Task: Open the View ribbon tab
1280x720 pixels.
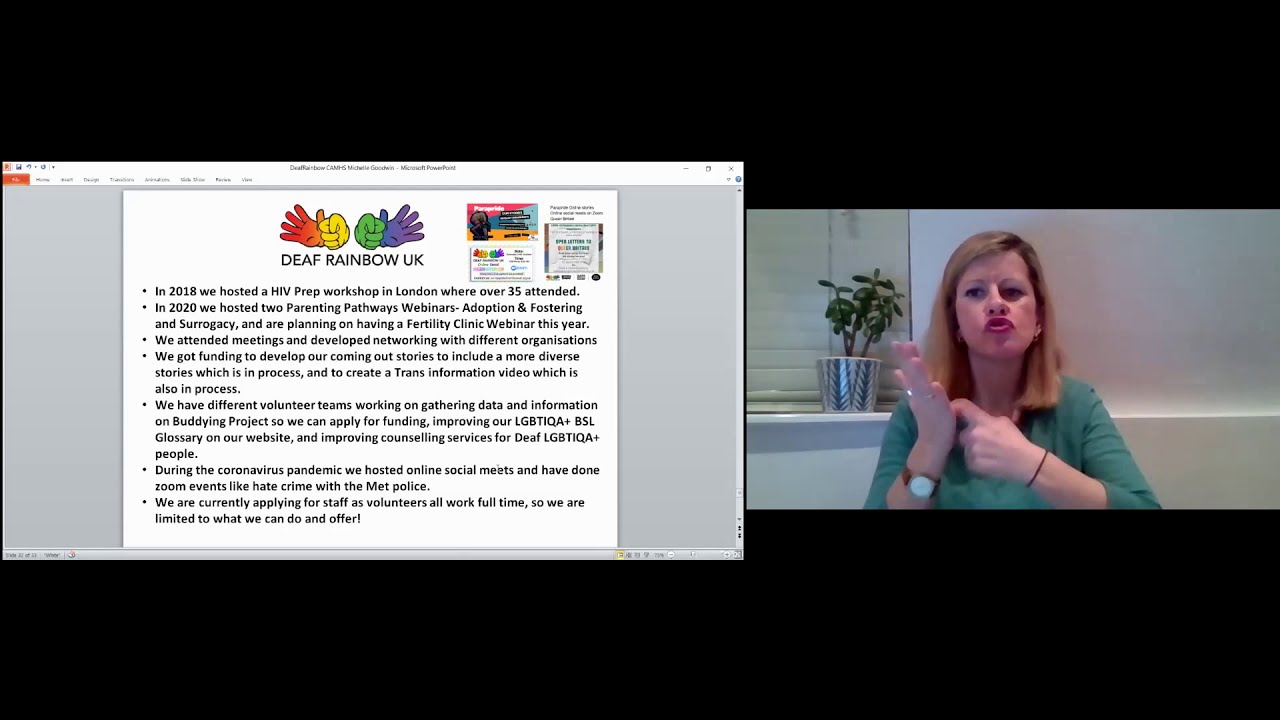Action: click(x=247, y=180)
